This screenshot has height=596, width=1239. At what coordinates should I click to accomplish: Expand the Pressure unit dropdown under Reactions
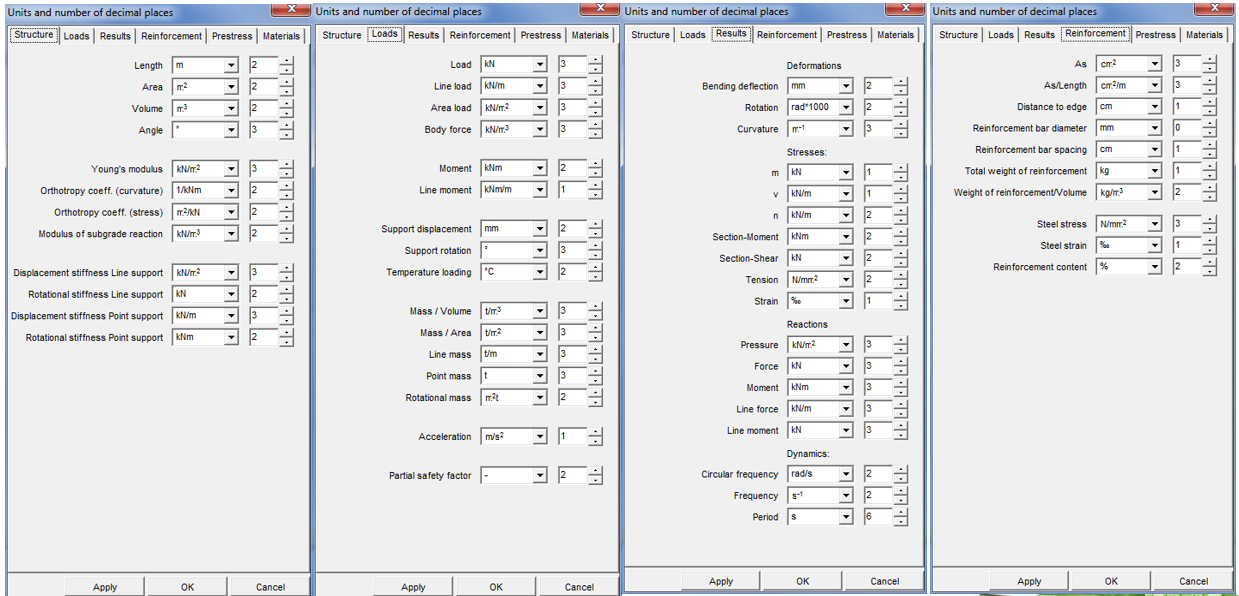point(847,344)
